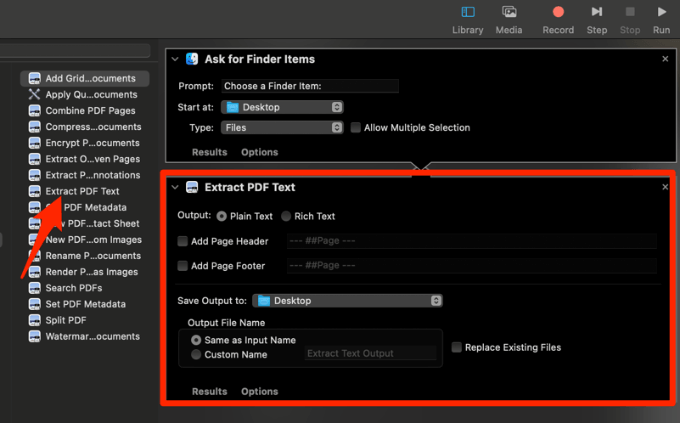Open Options tab in Extract PDF Text
This screenshot has height=423, width=680.
click(x=259, y=391)
